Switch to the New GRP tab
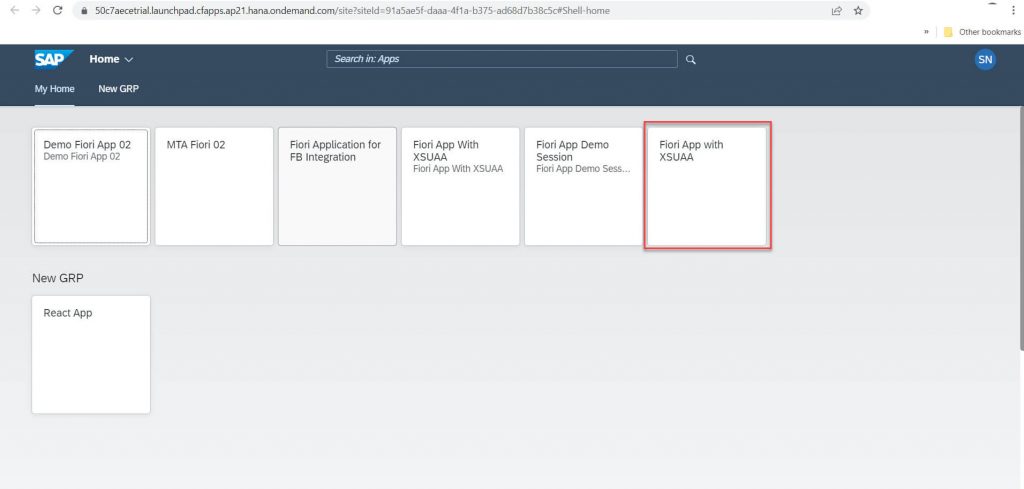The width and height of the screenshot is (1024, 489). (118, 89)
